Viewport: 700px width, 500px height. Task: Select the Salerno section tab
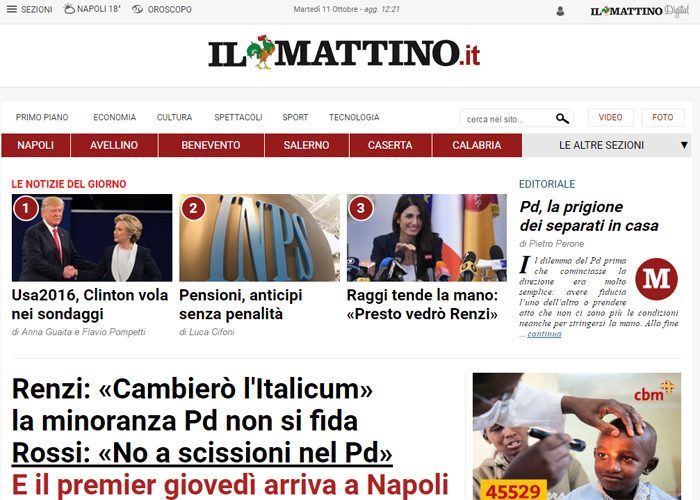(306, 145)
